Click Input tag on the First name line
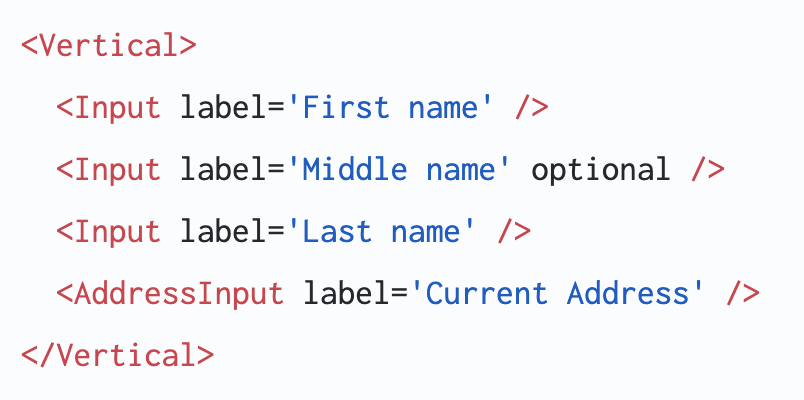The image size is (804, 400). [115, 108]
